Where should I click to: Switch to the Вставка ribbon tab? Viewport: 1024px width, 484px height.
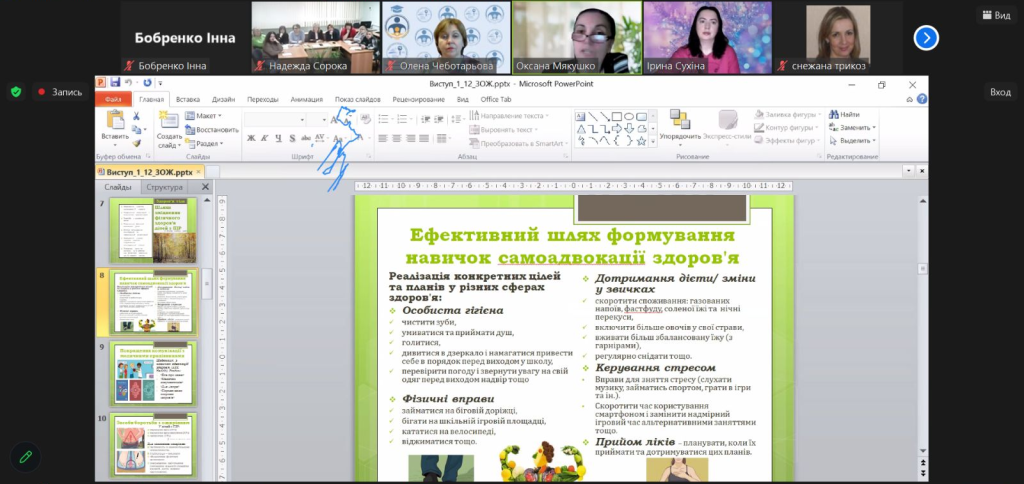point(187,99)
